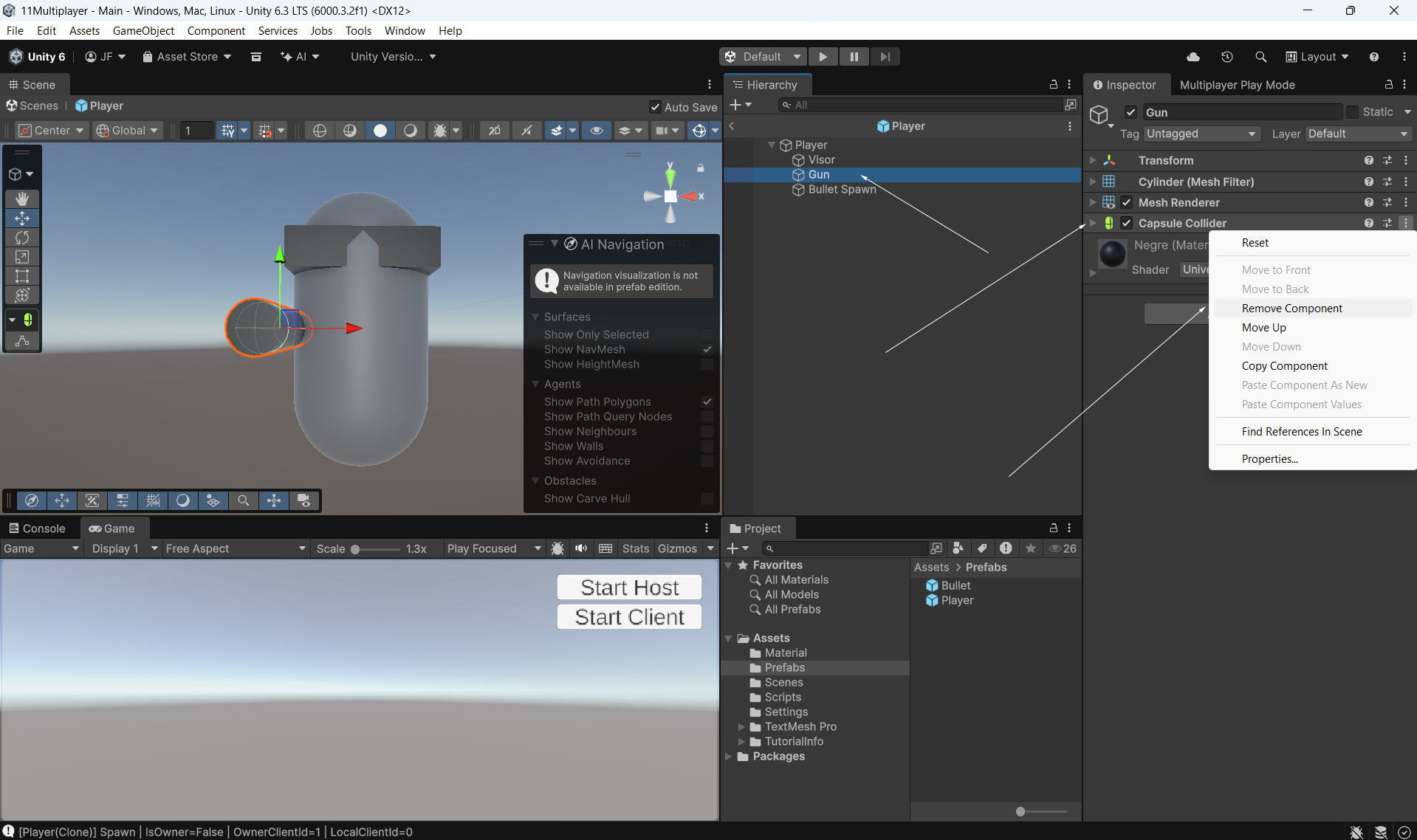This screenshot has height=840, width=1417.
Task: Toggle the Auto Save checkbox
Action: 654,107
